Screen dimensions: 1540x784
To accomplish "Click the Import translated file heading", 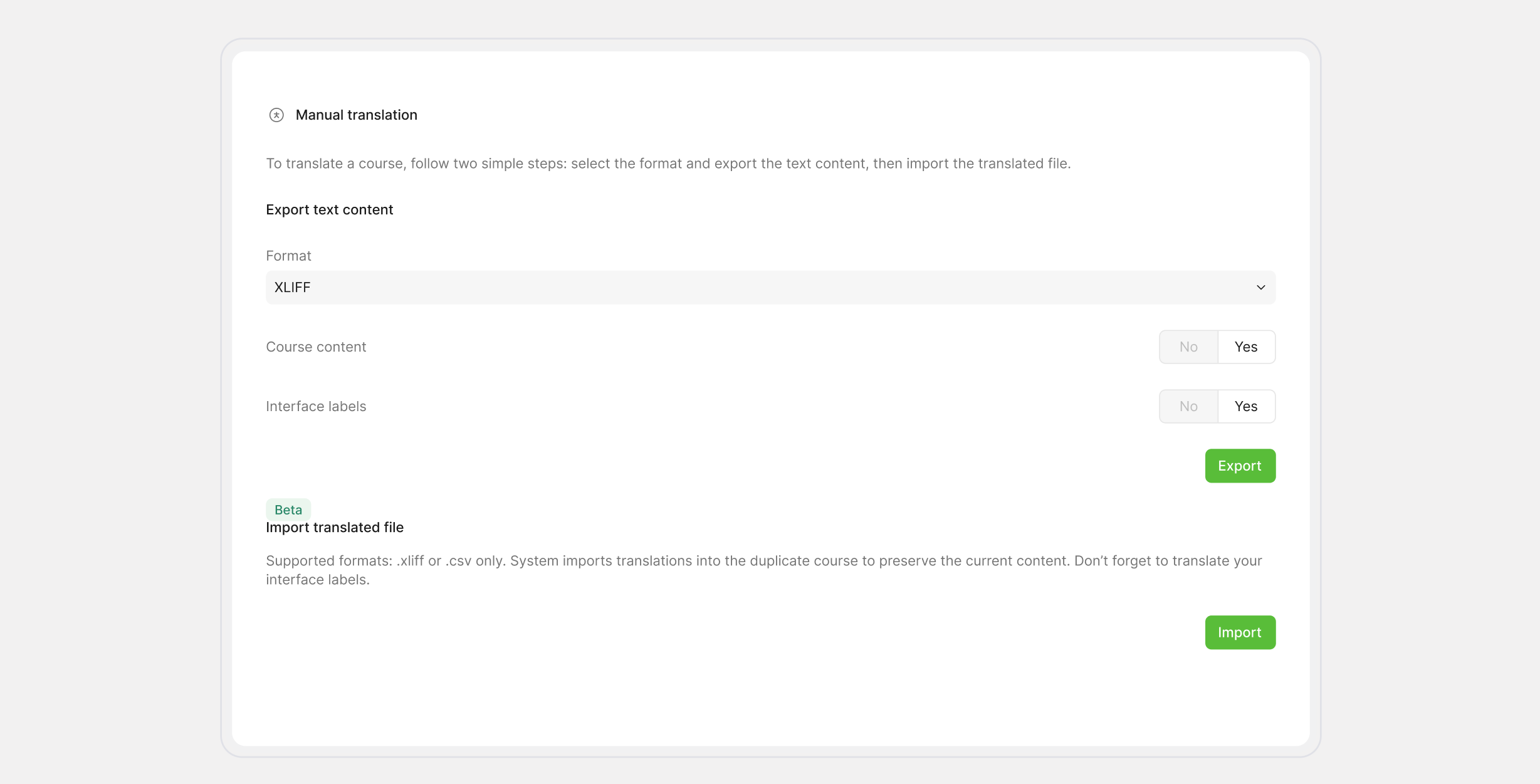I will tap(335, 528).
